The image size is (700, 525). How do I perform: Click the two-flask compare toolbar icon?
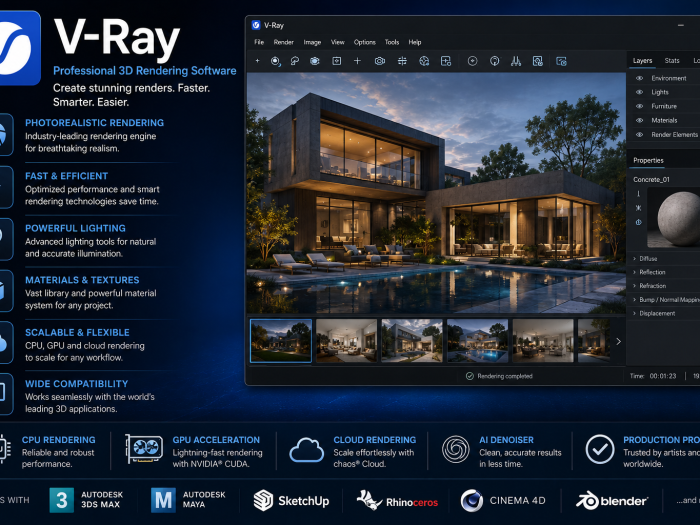coord(516,61)
